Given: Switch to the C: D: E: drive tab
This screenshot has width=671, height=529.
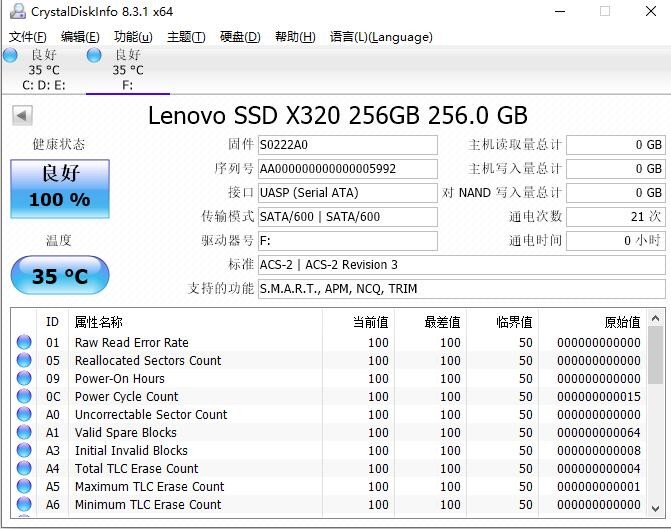Looking at the screenshot, I should (x=44, y=70).
